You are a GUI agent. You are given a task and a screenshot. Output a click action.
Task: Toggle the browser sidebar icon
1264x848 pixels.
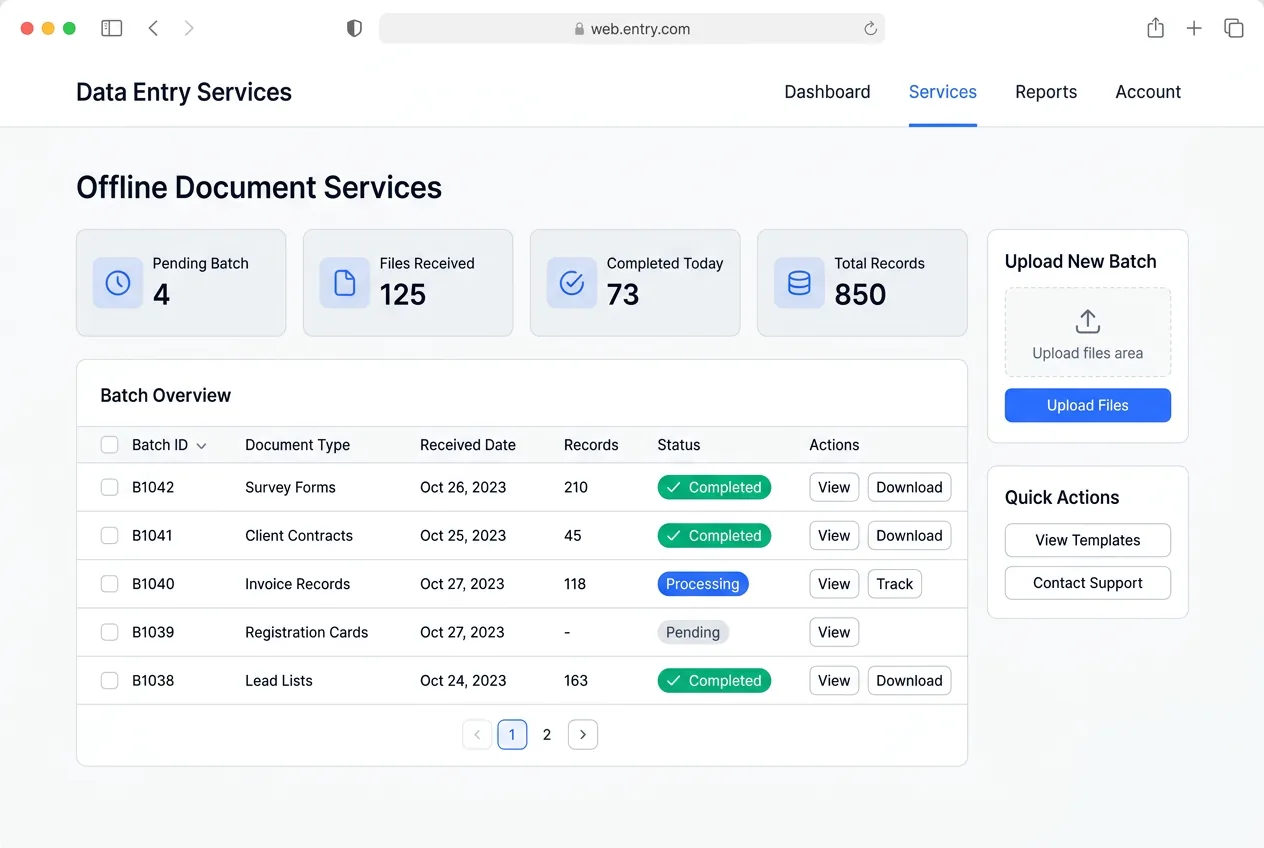click(x=112, y=29)
